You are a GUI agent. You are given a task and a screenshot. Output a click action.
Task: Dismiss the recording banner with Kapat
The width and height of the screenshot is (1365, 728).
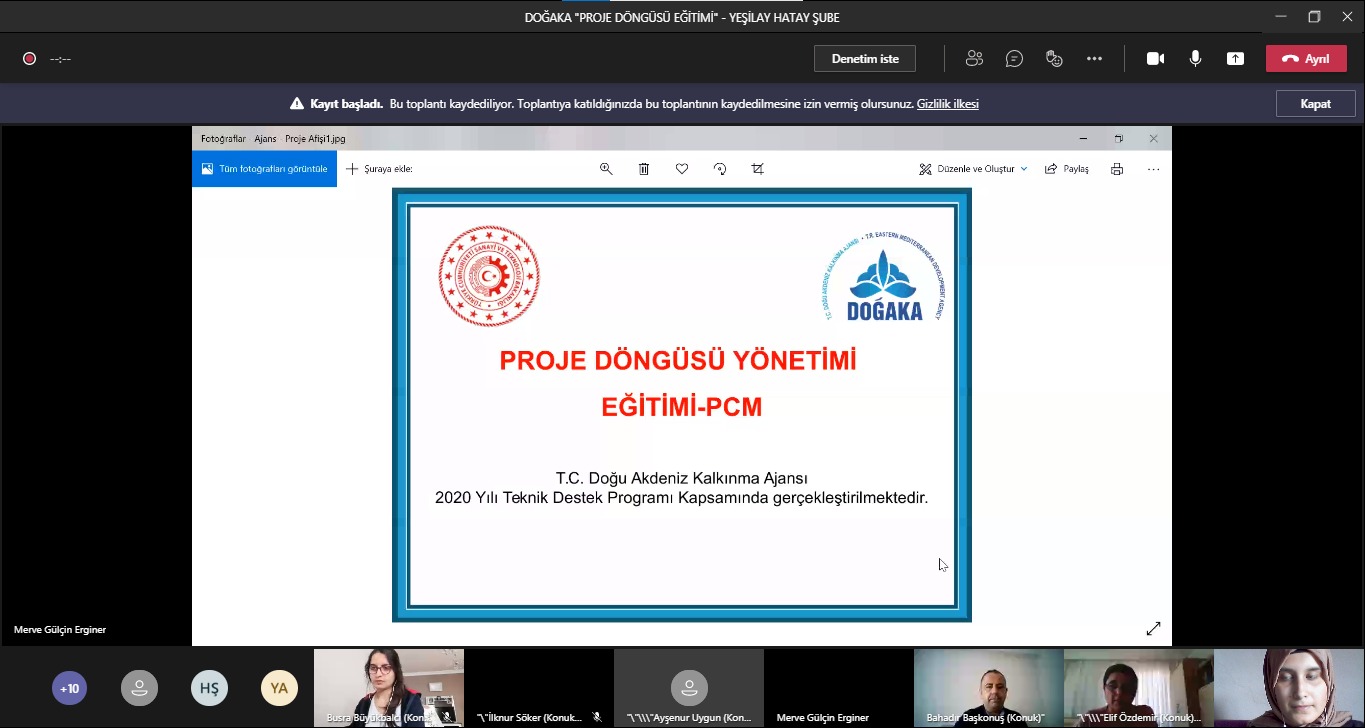(1315, 104)
